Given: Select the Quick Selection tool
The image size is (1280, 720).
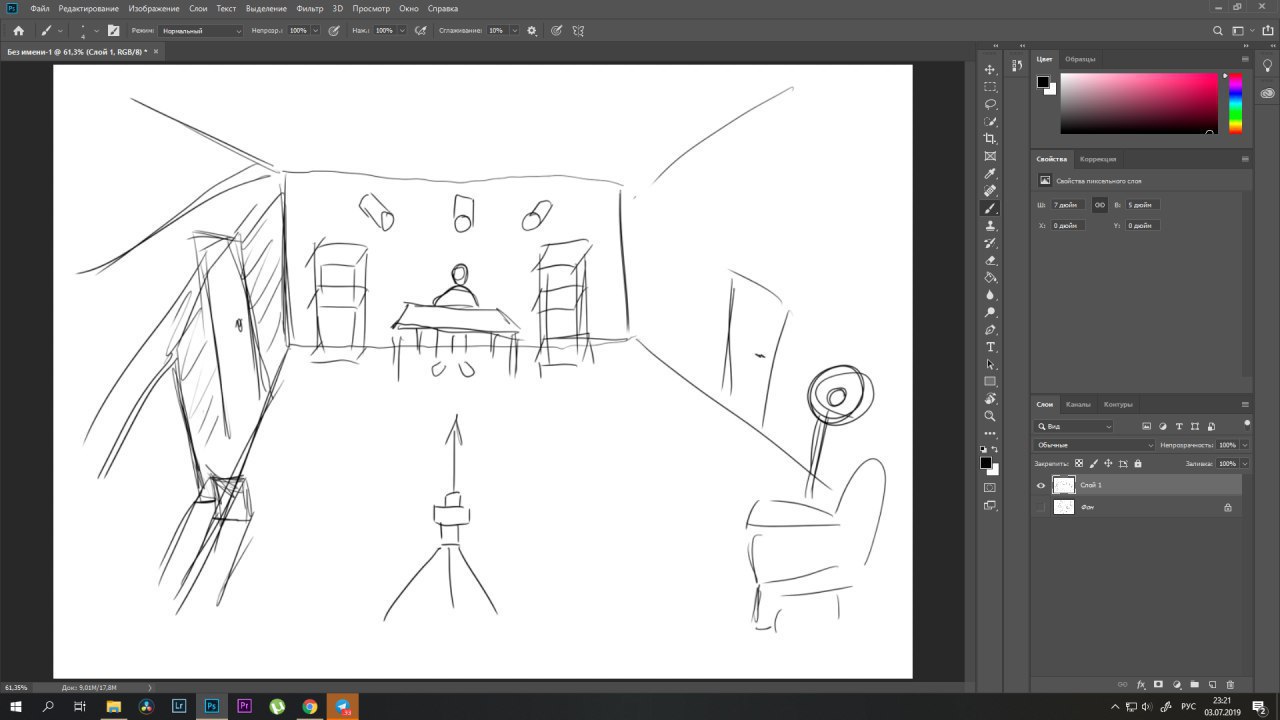Looking at the screenshot, I should click(x=990, y=121).
